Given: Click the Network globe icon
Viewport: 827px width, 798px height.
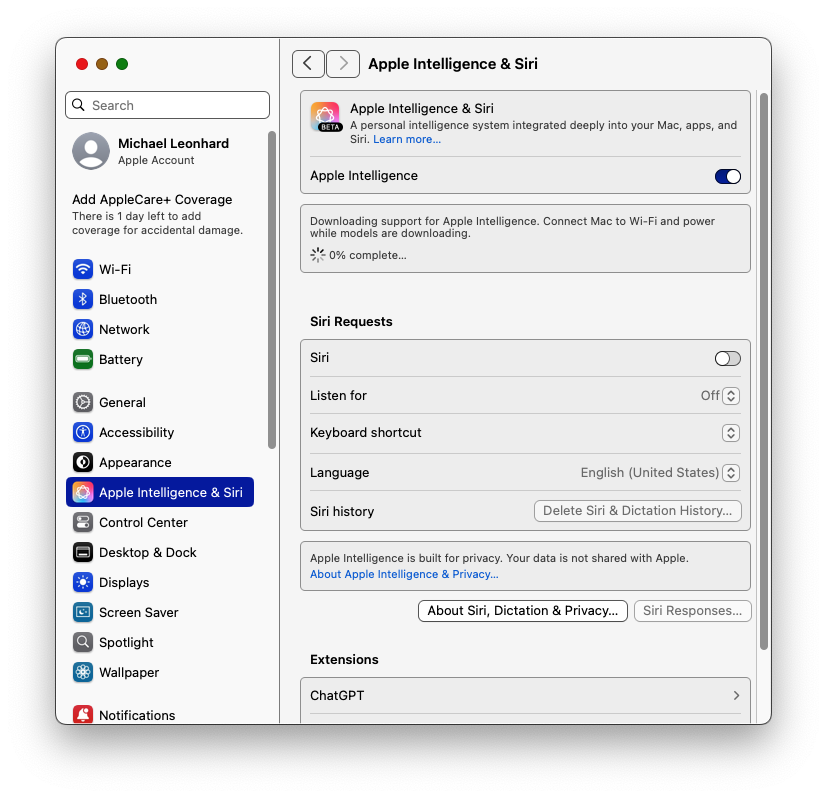Looking at the screenshot, I should pyautogui.click(x=83, y=329).
